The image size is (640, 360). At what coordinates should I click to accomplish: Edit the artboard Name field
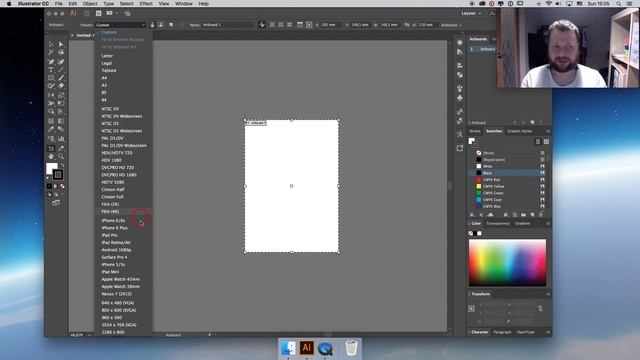pyautogui.click(x=229, y=25)
